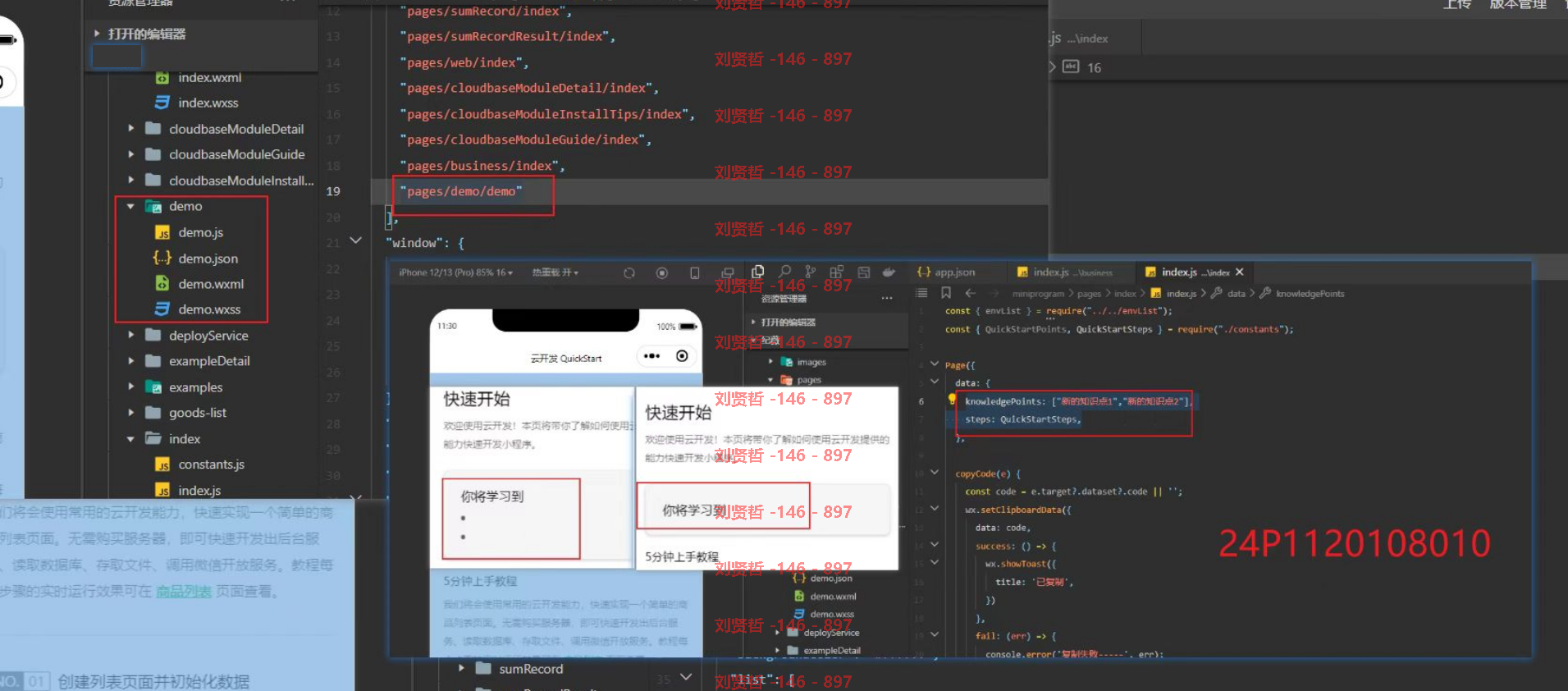Click the target circle capsule button in the simulator

pyautogui.click(x=682, y=356)
